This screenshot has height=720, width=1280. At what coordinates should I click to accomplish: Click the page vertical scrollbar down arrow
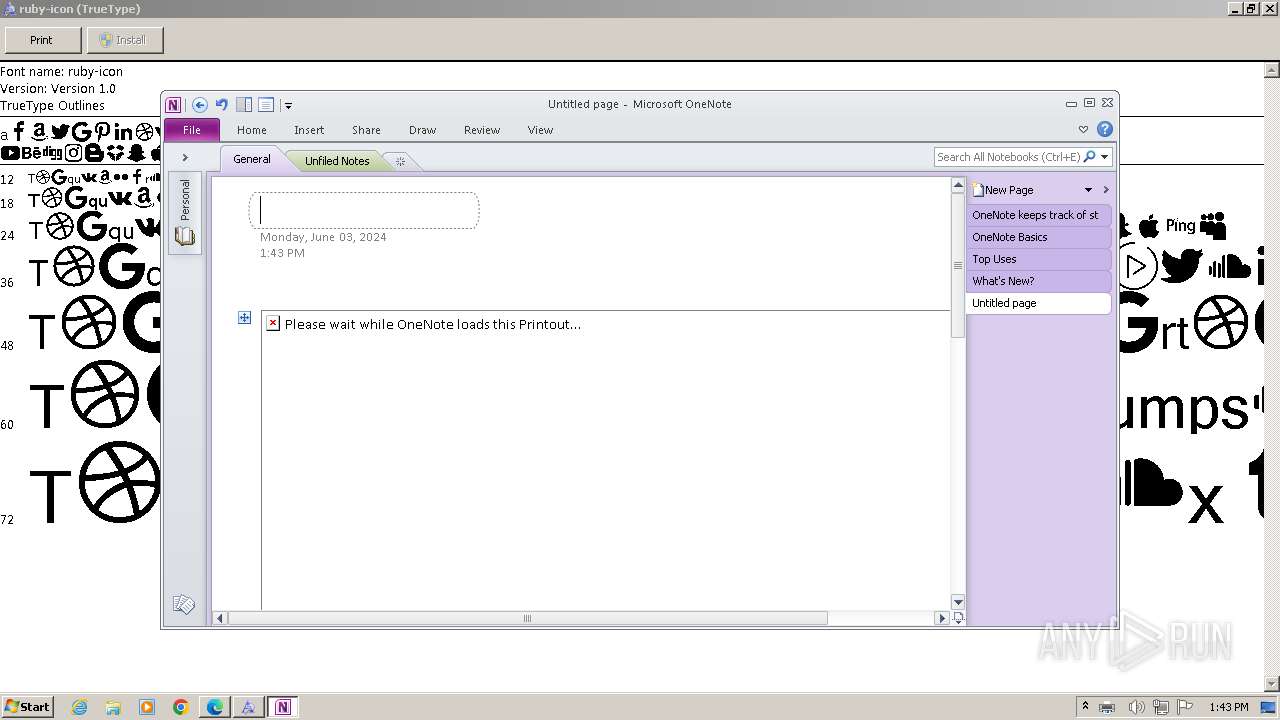957,602
